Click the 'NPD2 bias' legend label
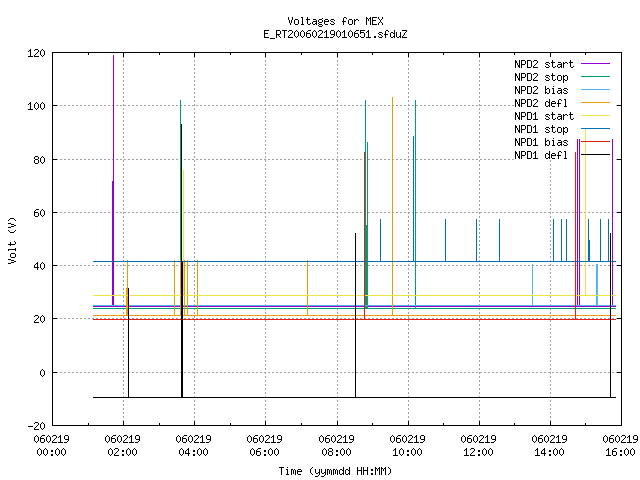The width and height of the screenshot is (640, 480). click(541, 90)
